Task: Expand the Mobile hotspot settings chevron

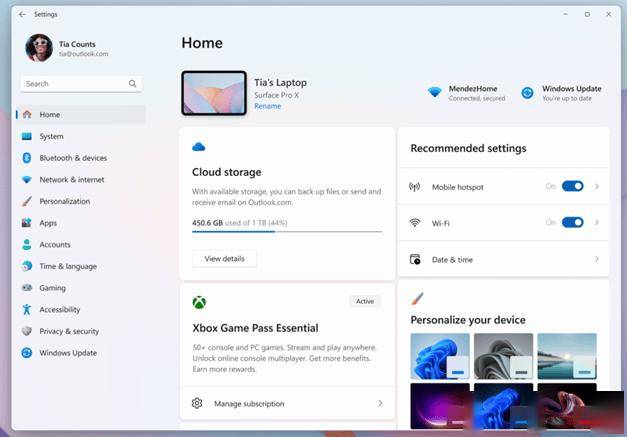Action: point(597,186)
